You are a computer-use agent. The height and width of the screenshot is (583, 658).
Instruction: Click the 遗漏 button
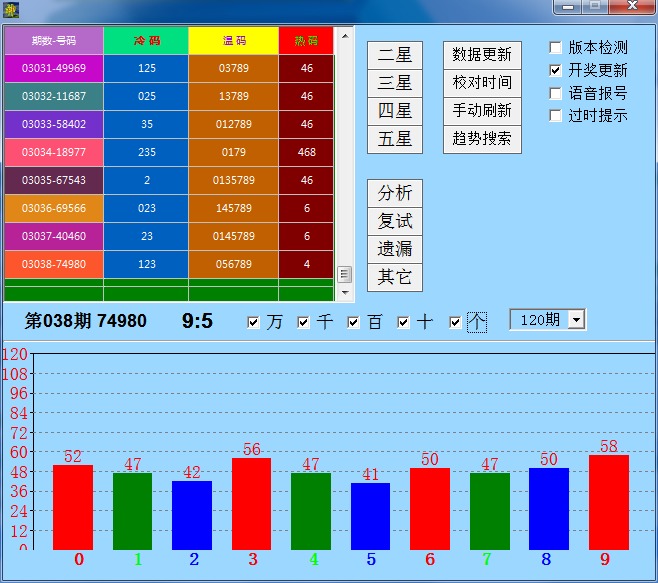[394, 249]
